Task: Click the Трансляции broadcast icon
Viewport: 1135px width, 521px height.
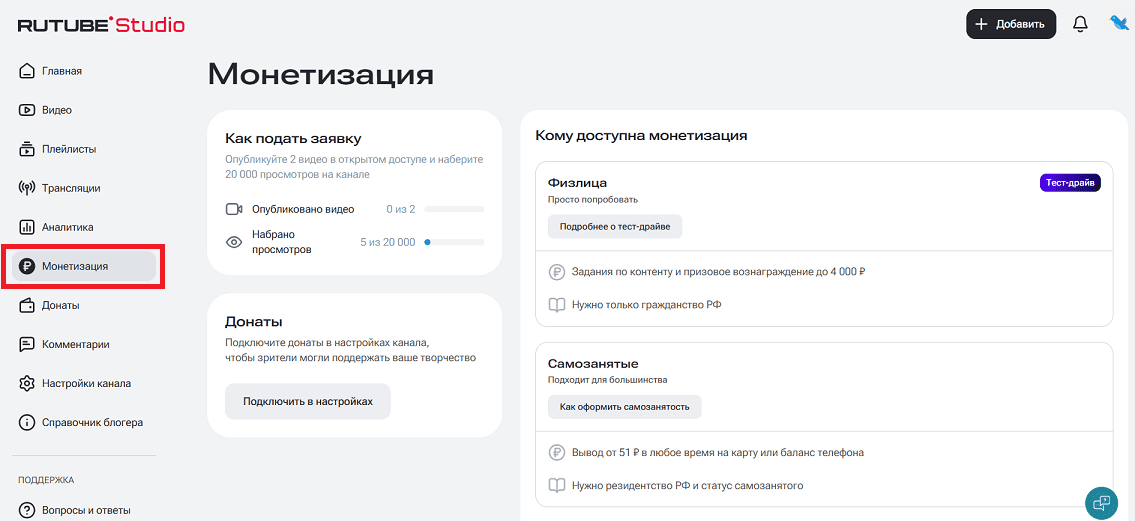Action: [27, 188]
